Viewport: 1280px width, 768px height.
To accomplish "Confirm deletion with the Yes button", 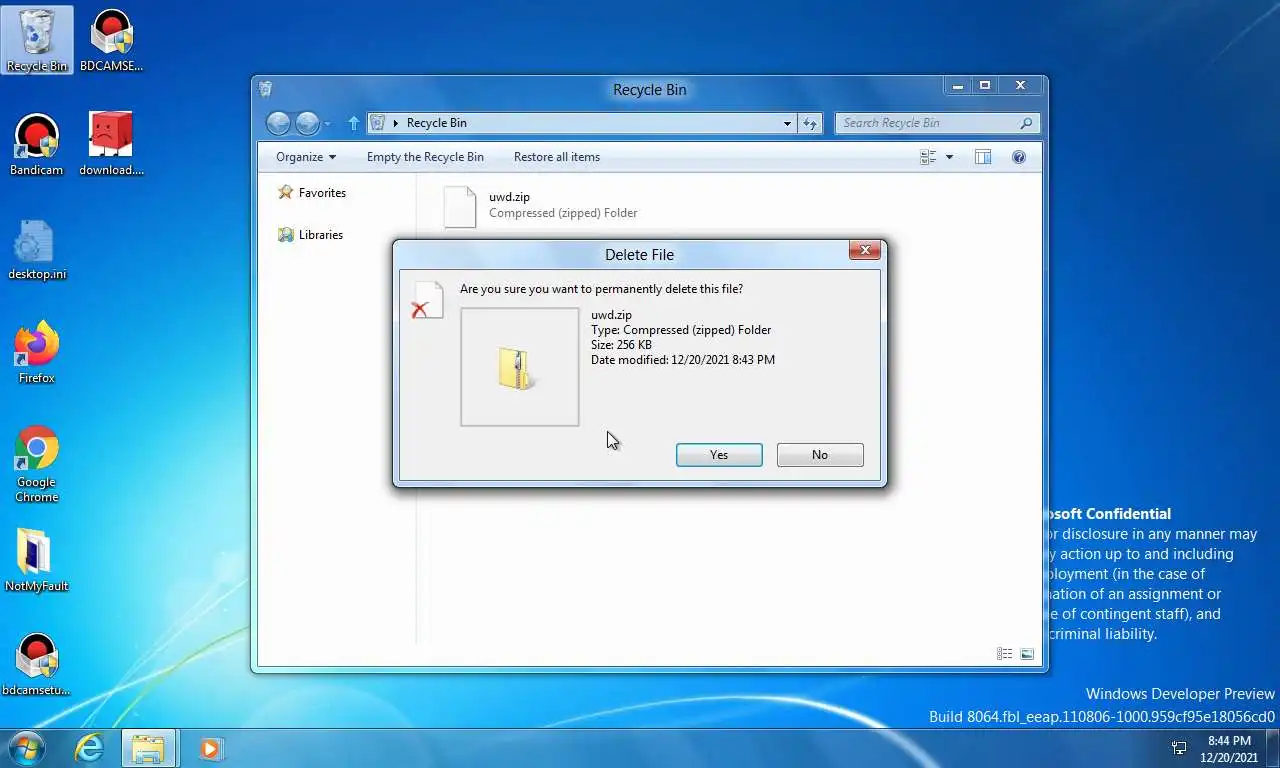I will [x=719, y=455].
